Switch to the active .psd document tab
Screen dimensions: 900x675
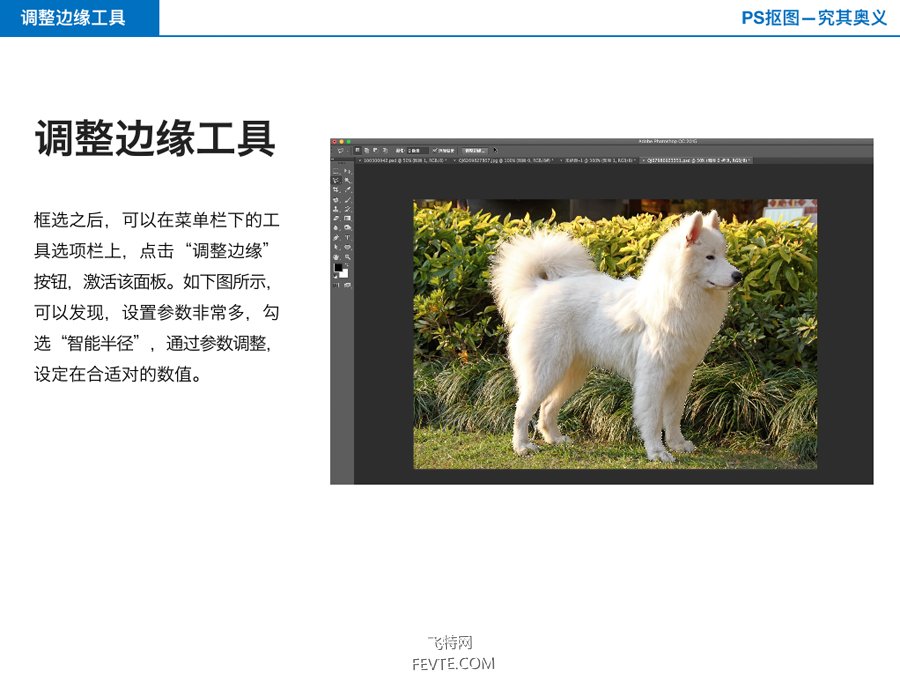697,160
